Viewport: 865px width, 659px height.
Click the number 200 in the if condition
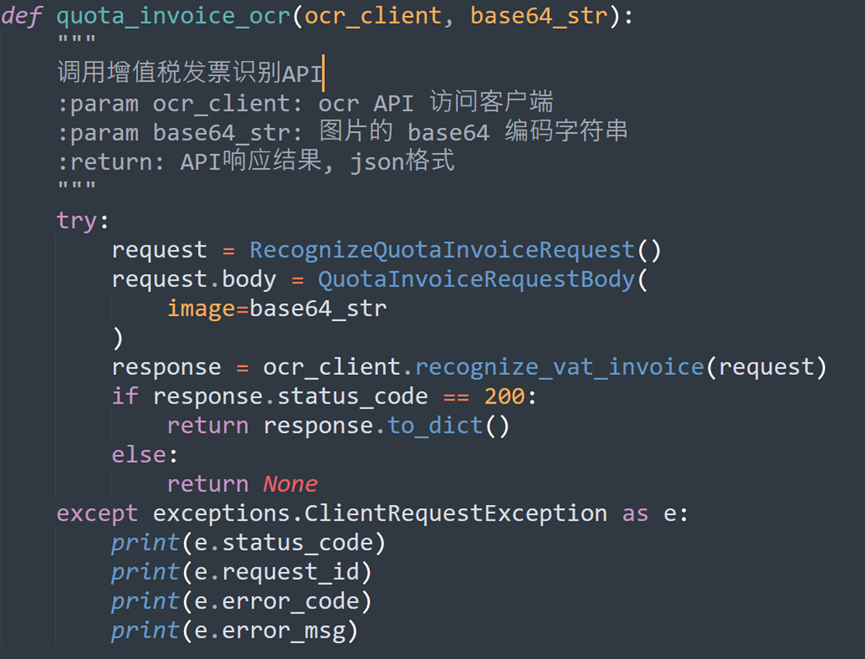click(504, 397)
